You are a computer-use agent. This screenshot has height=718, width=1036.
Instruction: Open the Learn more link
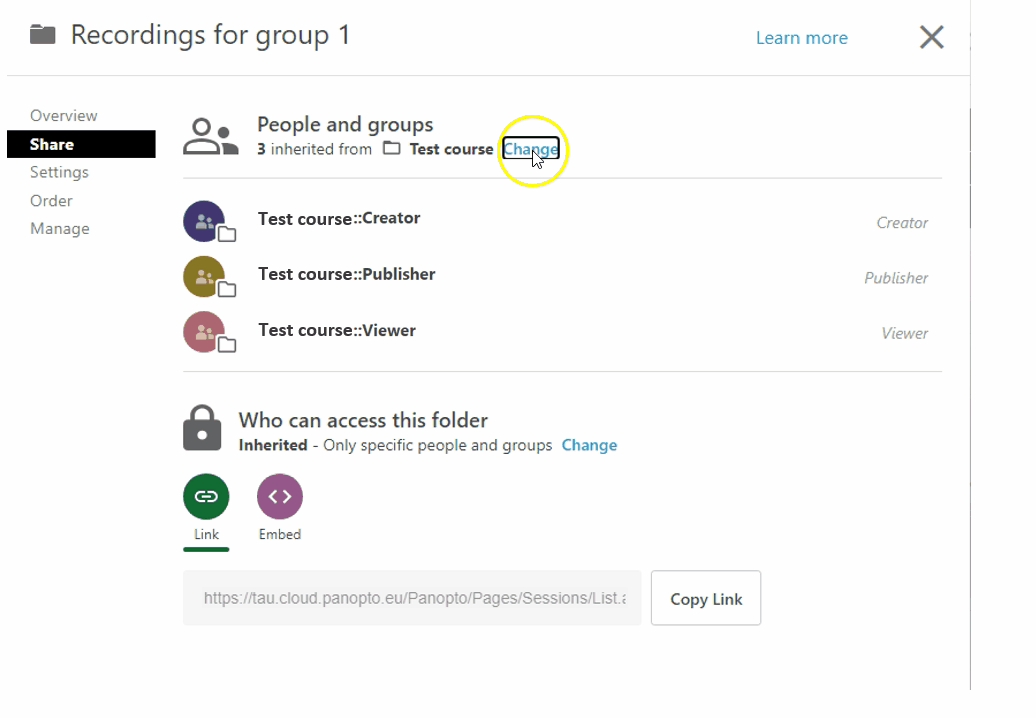pyautogui.click(x=801, y=38)
